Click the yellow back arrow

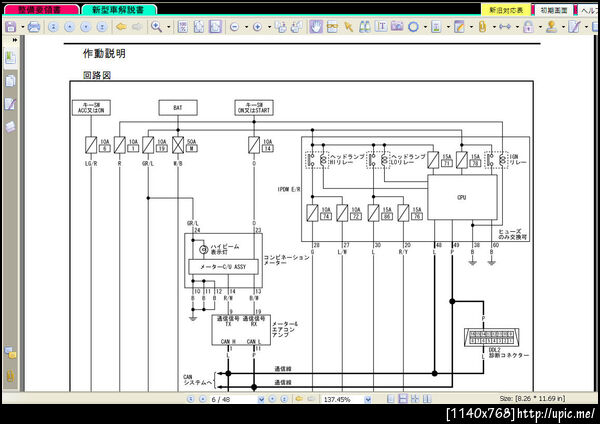pyautogui.click(x=121, y=27)
